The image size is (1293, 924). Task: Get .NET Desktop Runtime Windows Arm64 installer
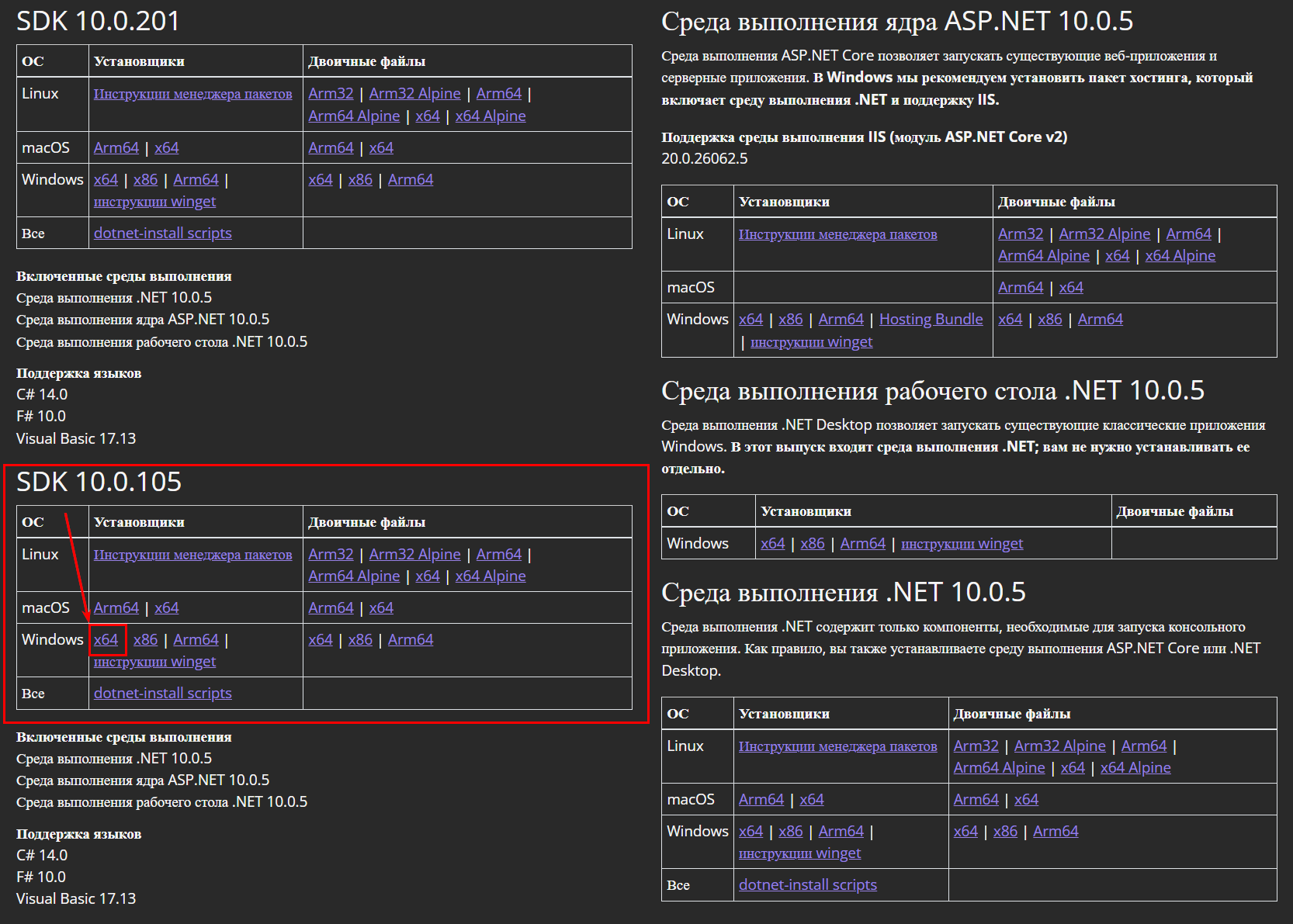pos(863,544)
